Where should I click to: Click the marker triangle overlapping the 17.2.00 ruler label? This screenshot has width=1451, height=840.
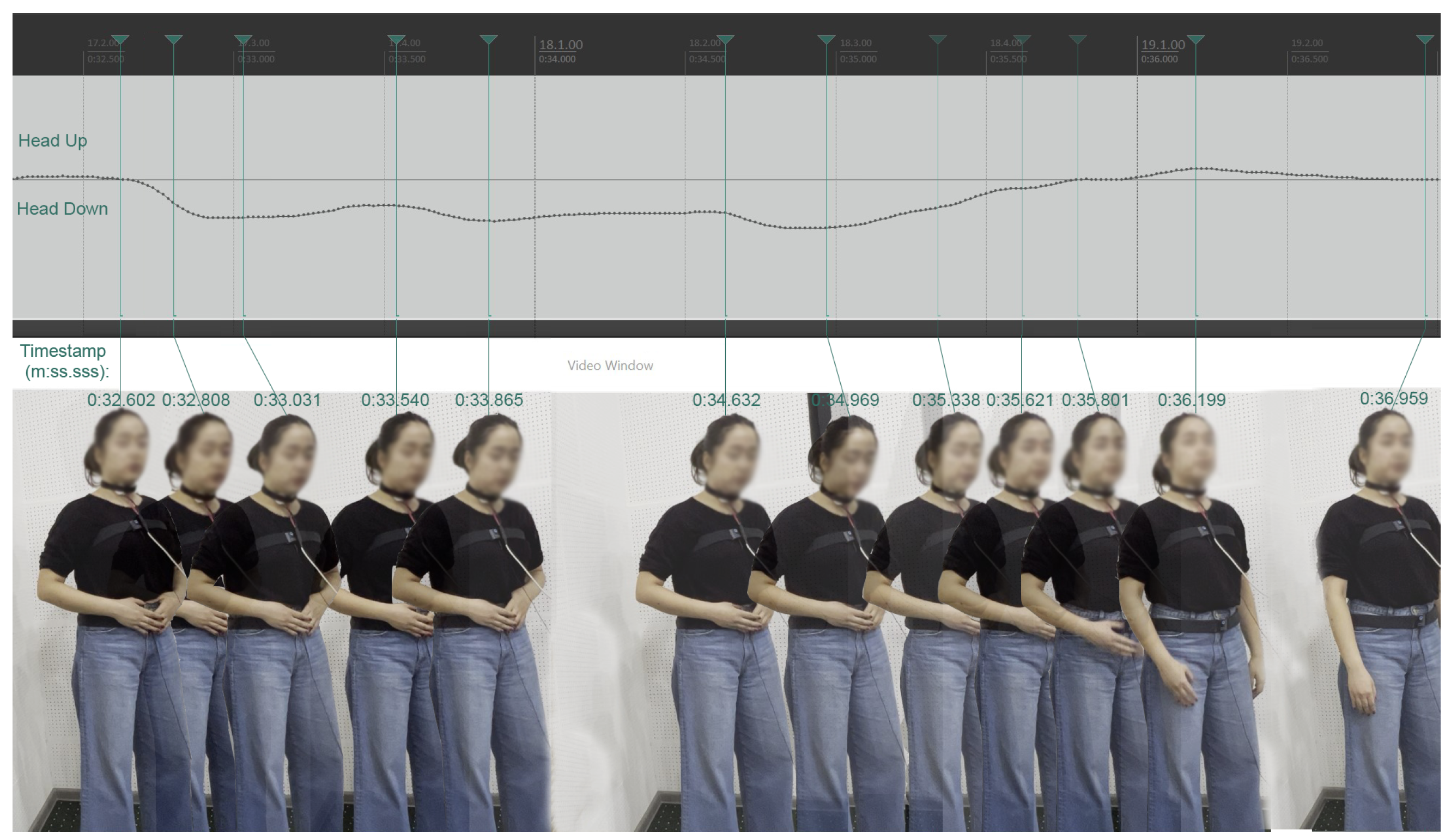[x=121, y=40]
